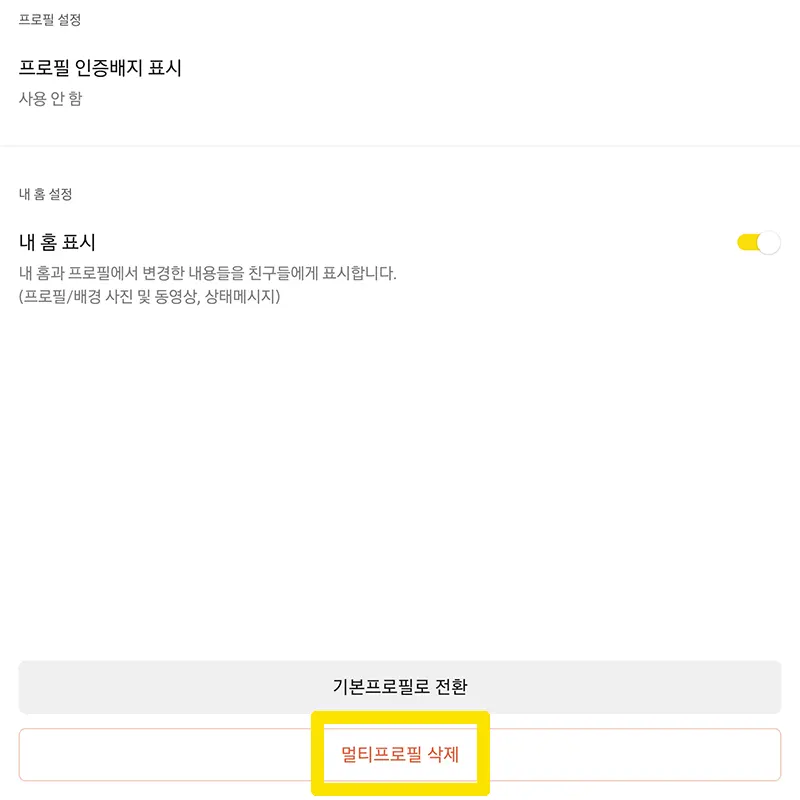
Task: Click the 내 홈 설정 section header
Action: (44, 195)
